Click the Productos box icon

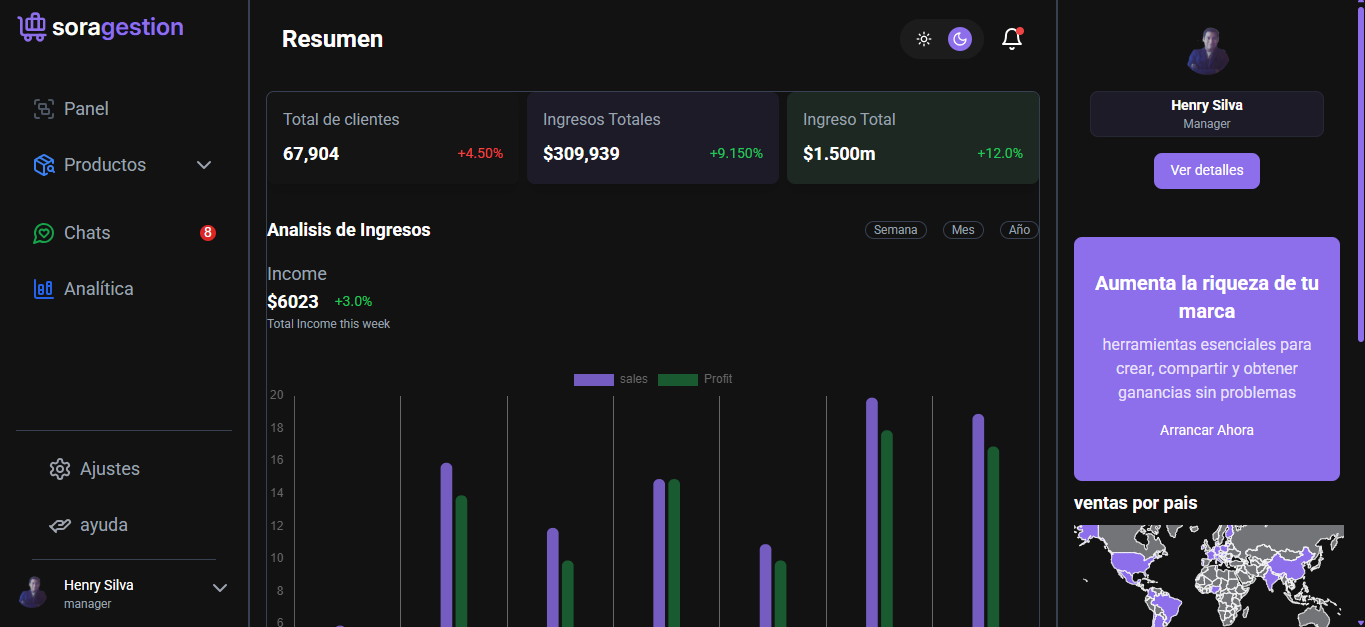pyautogui.click(x=43, y=165)
